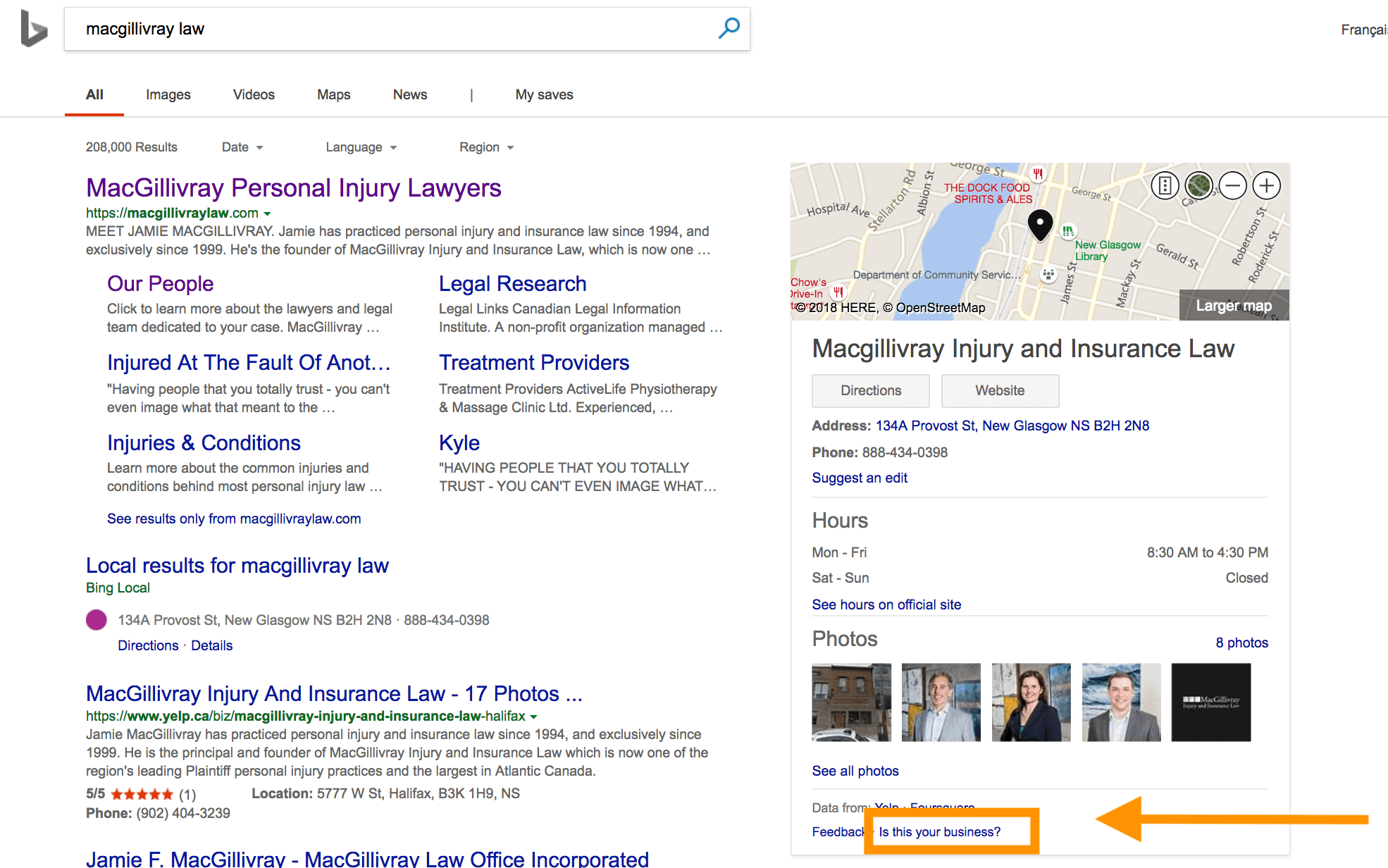1388x868 pixels.
Task: Open the gray-haired man photo thumbnail
Action: point(941,702)
